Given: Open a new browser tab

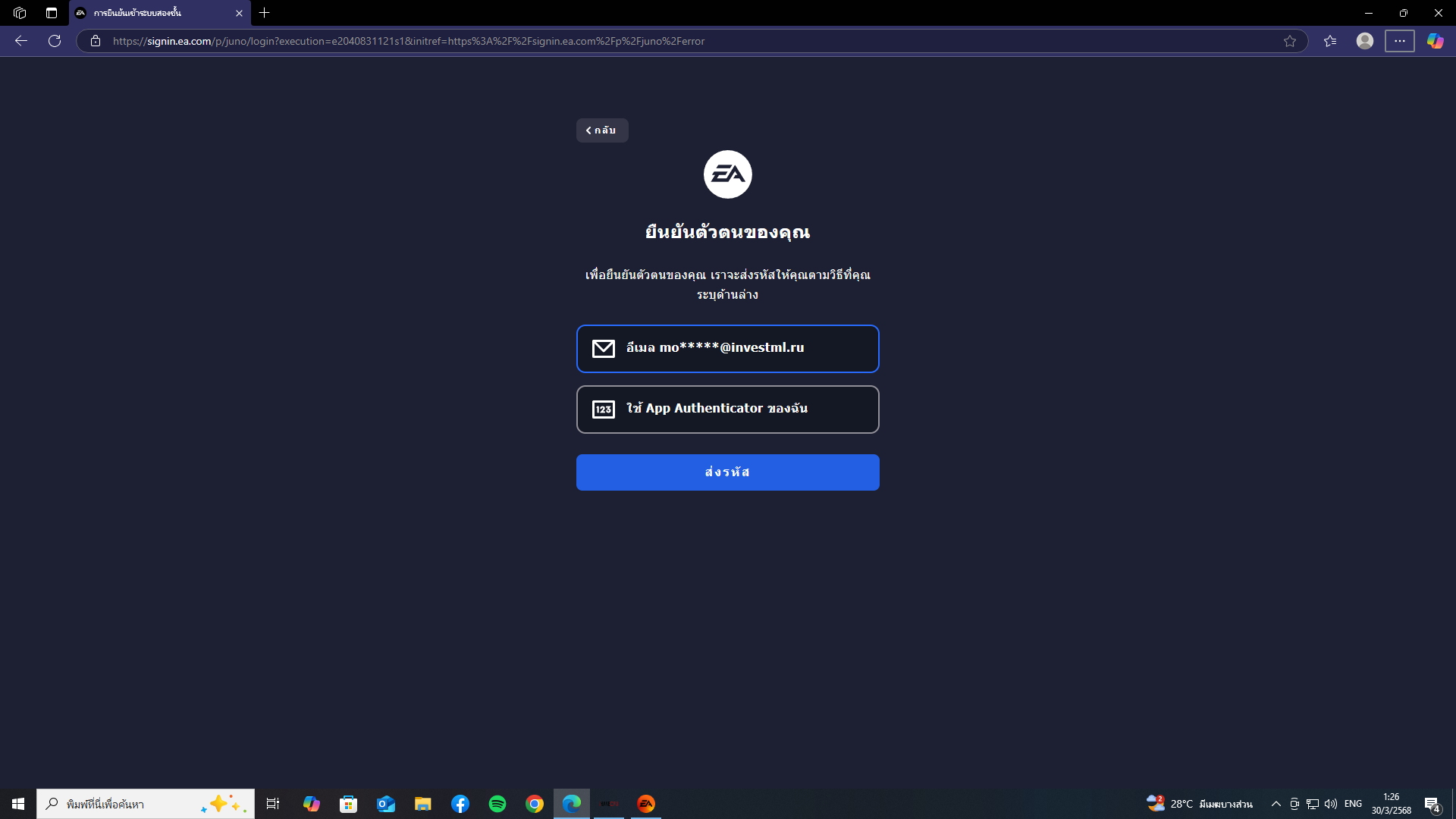Looking at the screenshot, I should [265, 13].
